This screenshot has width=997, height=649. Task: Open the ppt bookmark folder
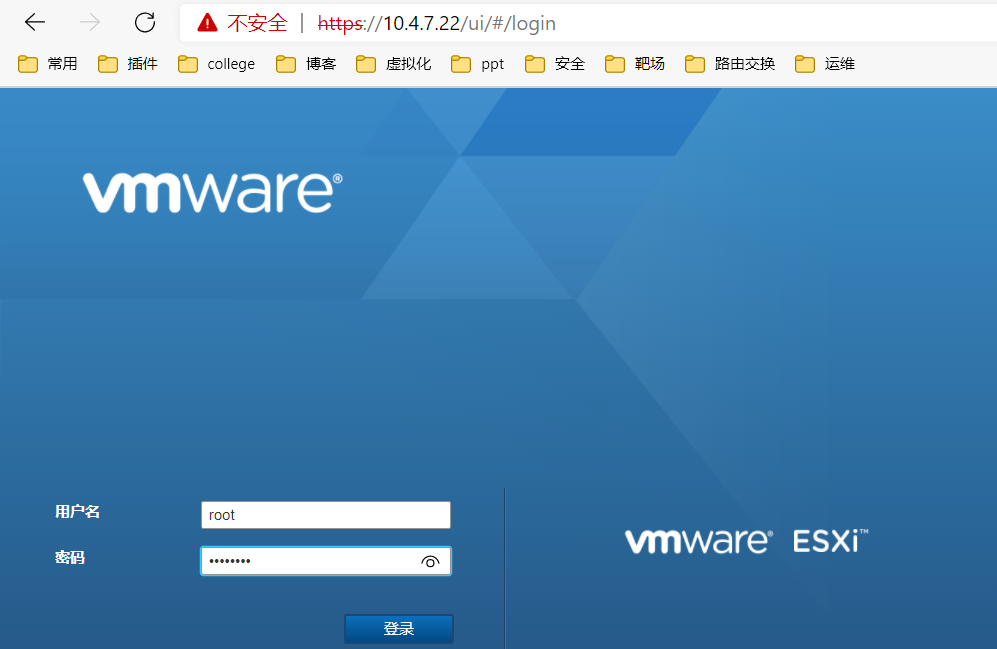478,64
